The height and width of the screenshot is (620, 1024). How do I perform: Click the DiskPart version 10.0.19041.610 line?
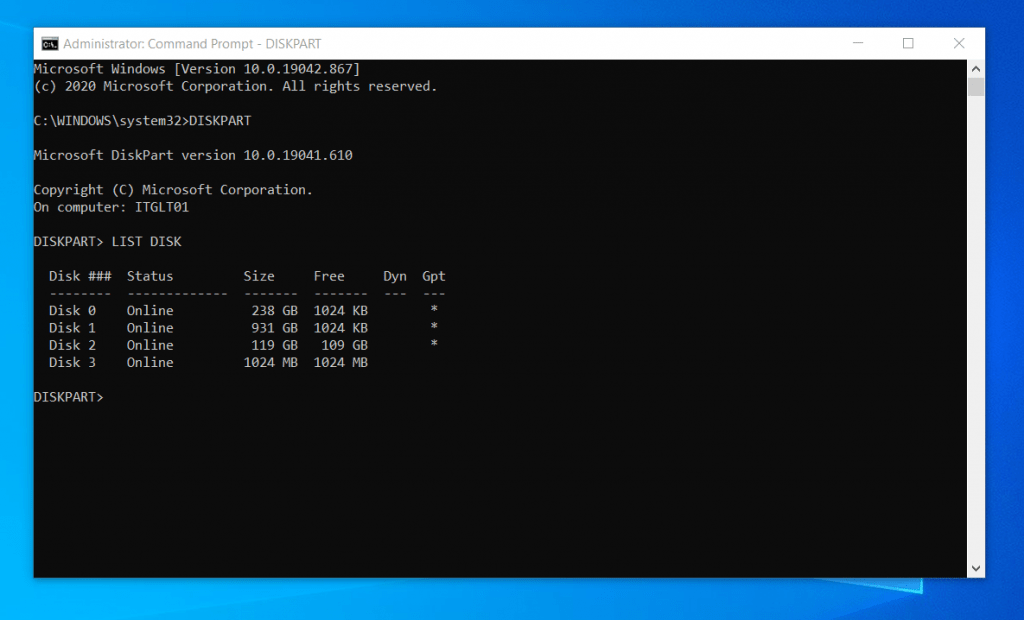(193, 155)
